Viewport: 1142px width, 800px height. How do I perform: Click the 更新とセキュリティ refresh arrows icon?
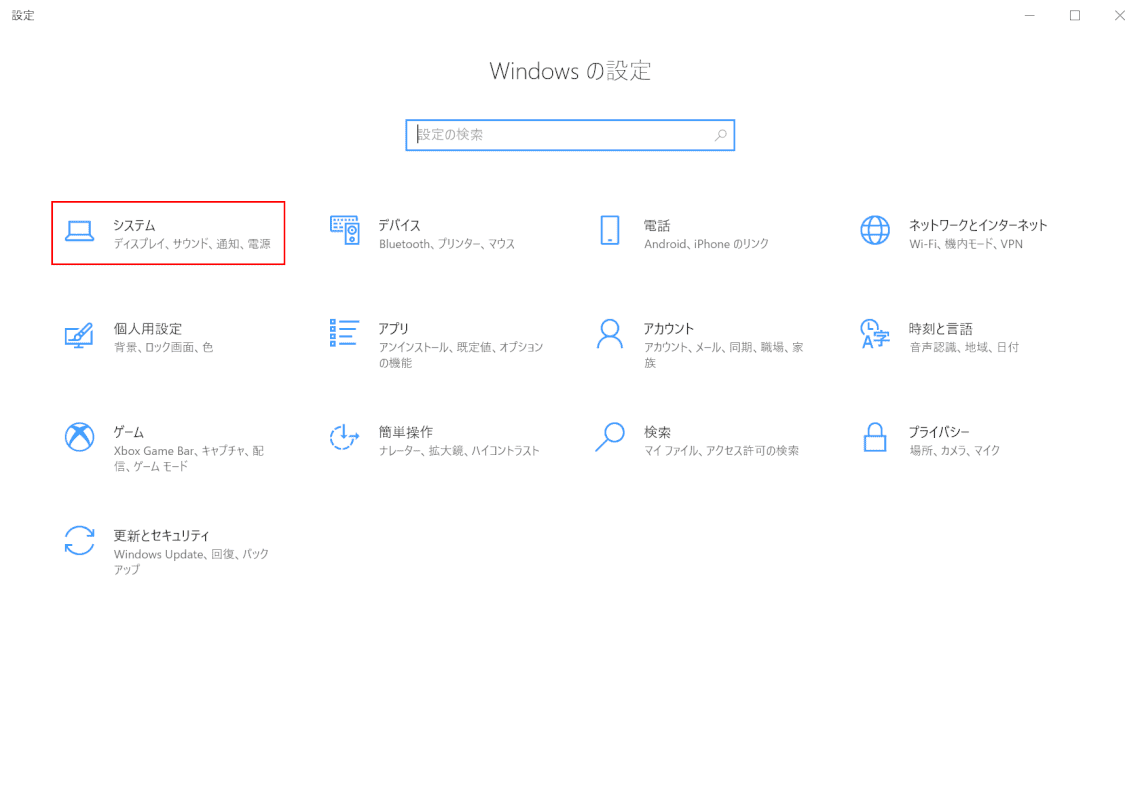(79, 541)
